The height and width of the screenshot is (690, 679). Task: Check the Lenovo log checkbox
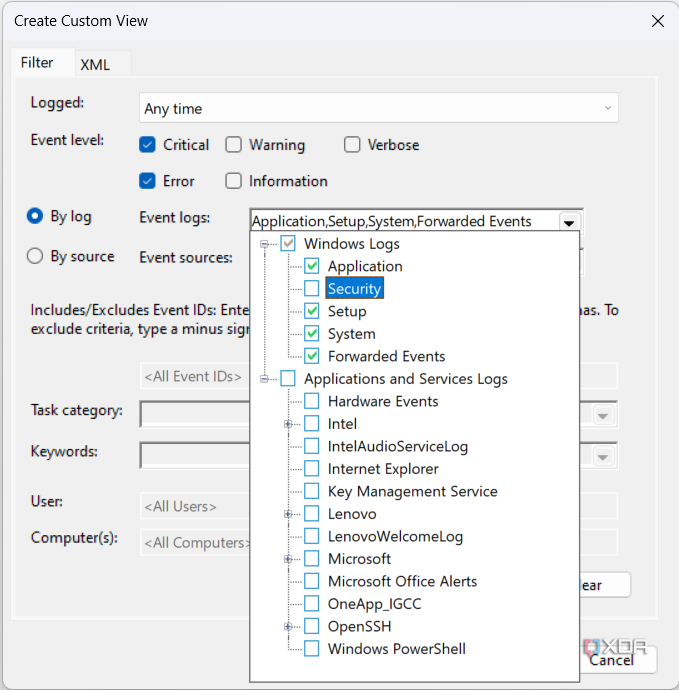[312, 514]
